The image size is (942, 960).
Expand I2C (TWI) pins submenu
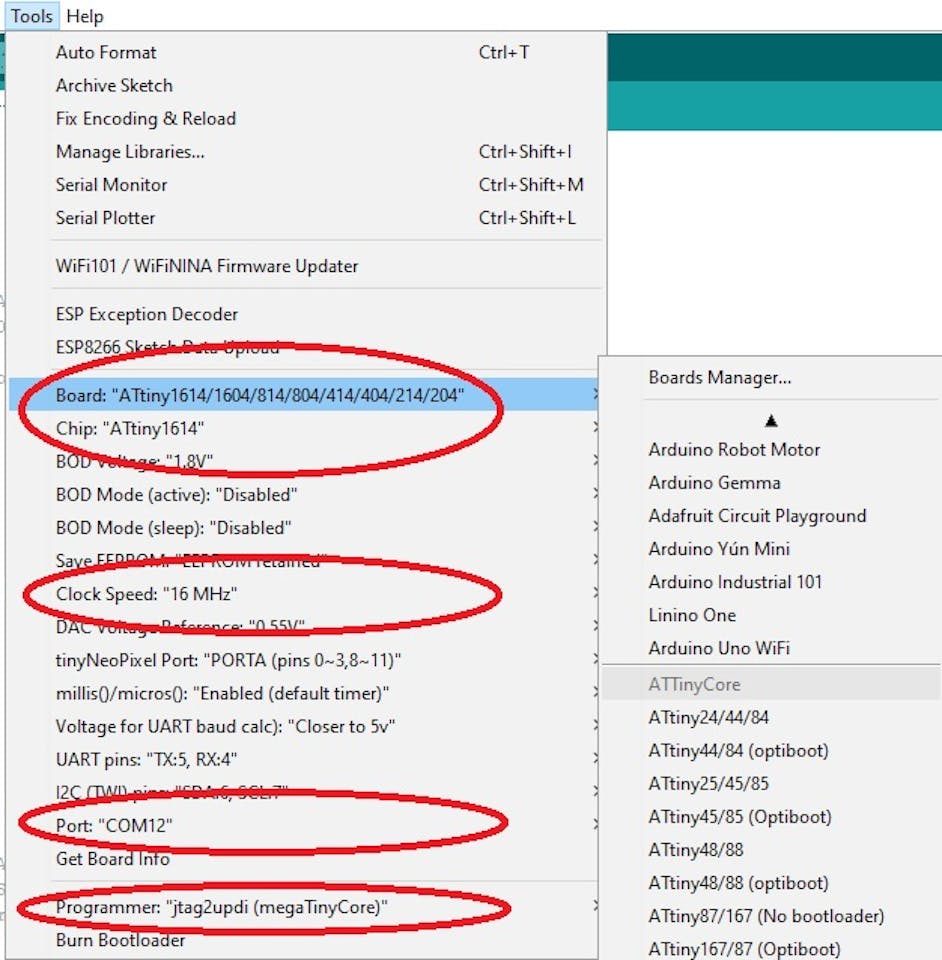304,792
